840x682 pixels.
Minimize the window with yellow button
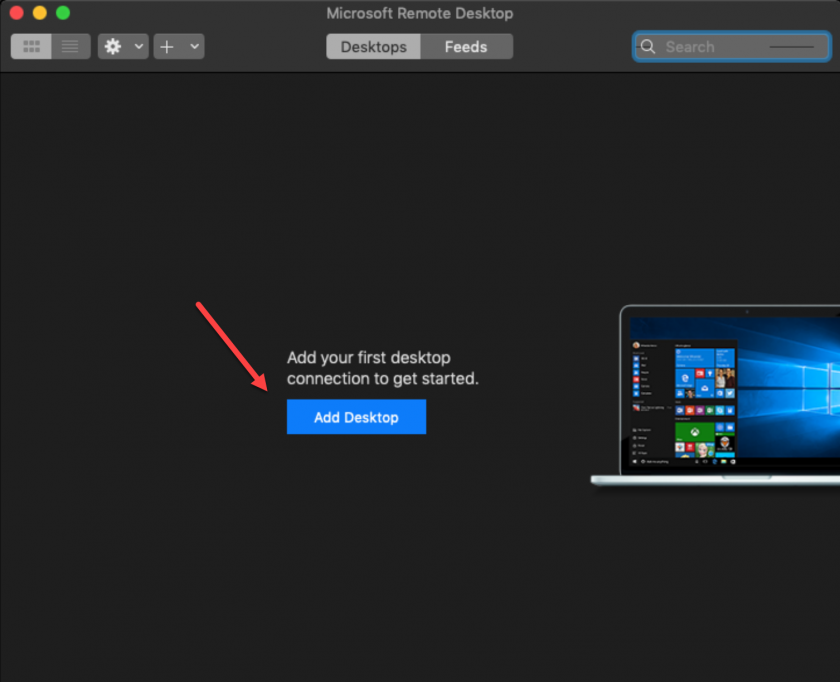coord(40,13)
